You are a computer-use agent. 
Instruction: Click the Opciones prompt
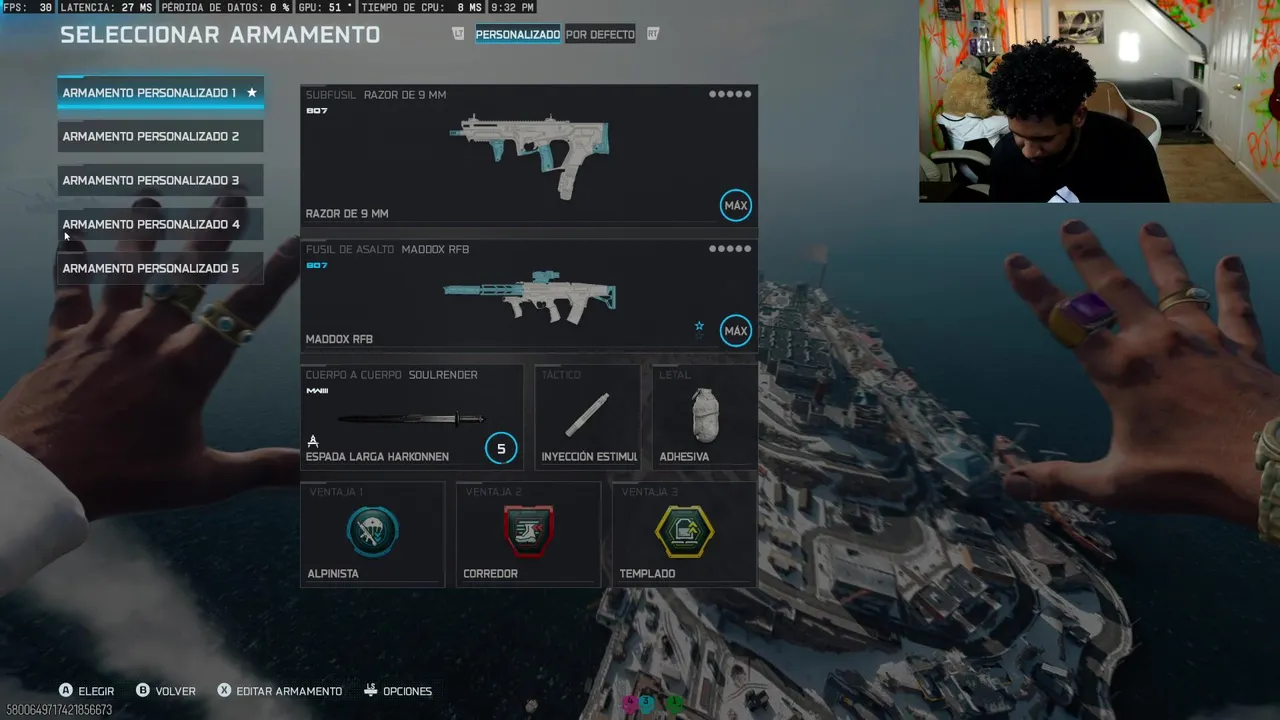pos(398,691)
